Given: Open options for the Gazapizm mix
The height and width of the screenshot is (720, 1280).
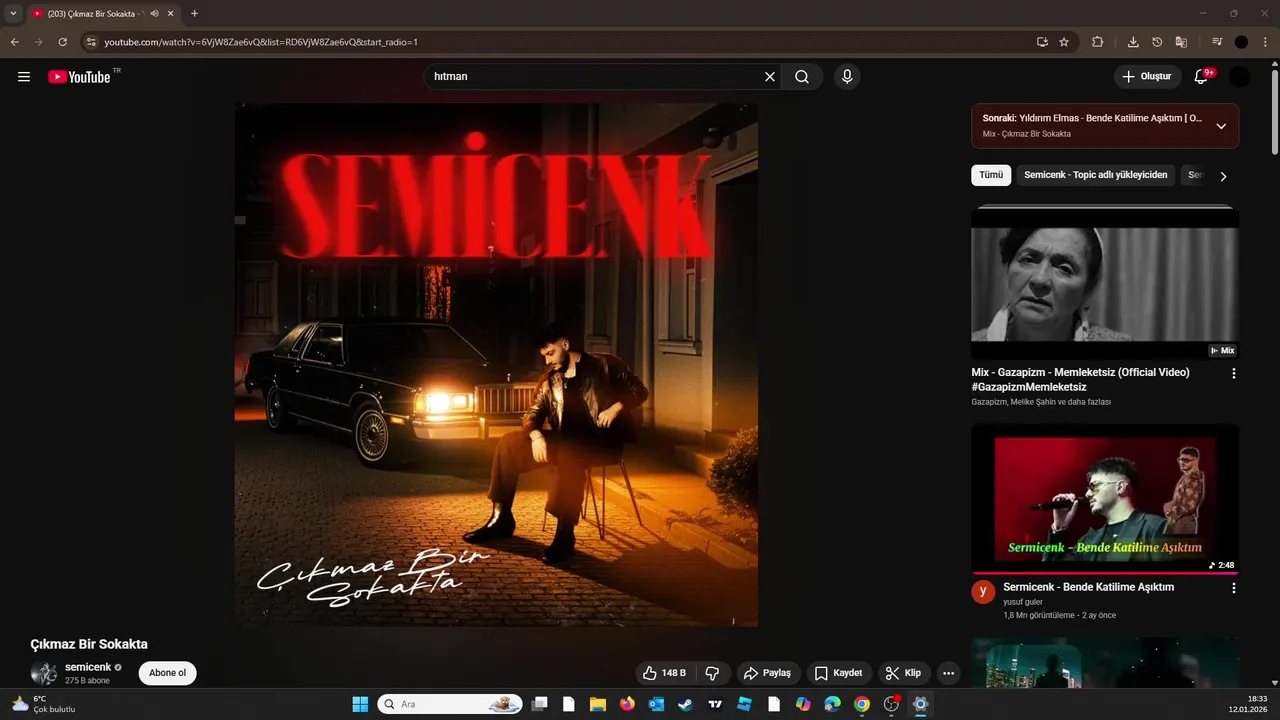Looking at the screenshot, I should coord(1233,373).
